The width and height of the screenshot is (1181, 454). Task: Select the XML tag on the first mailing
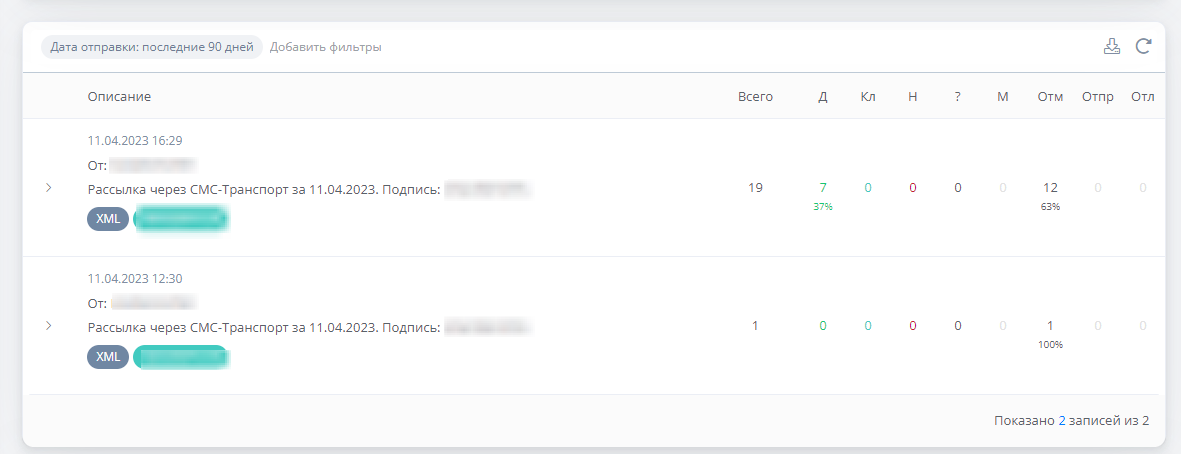[108, 218]
